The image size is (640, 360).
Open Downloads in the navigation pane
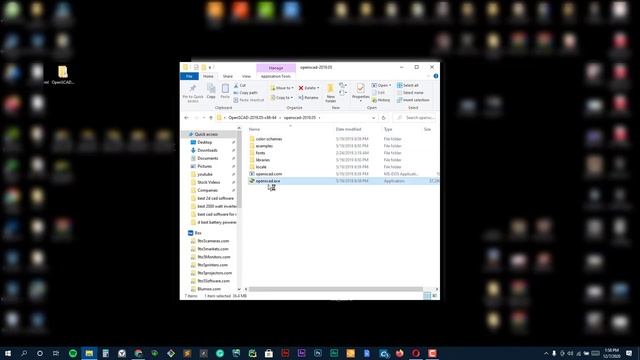[207, 150]
